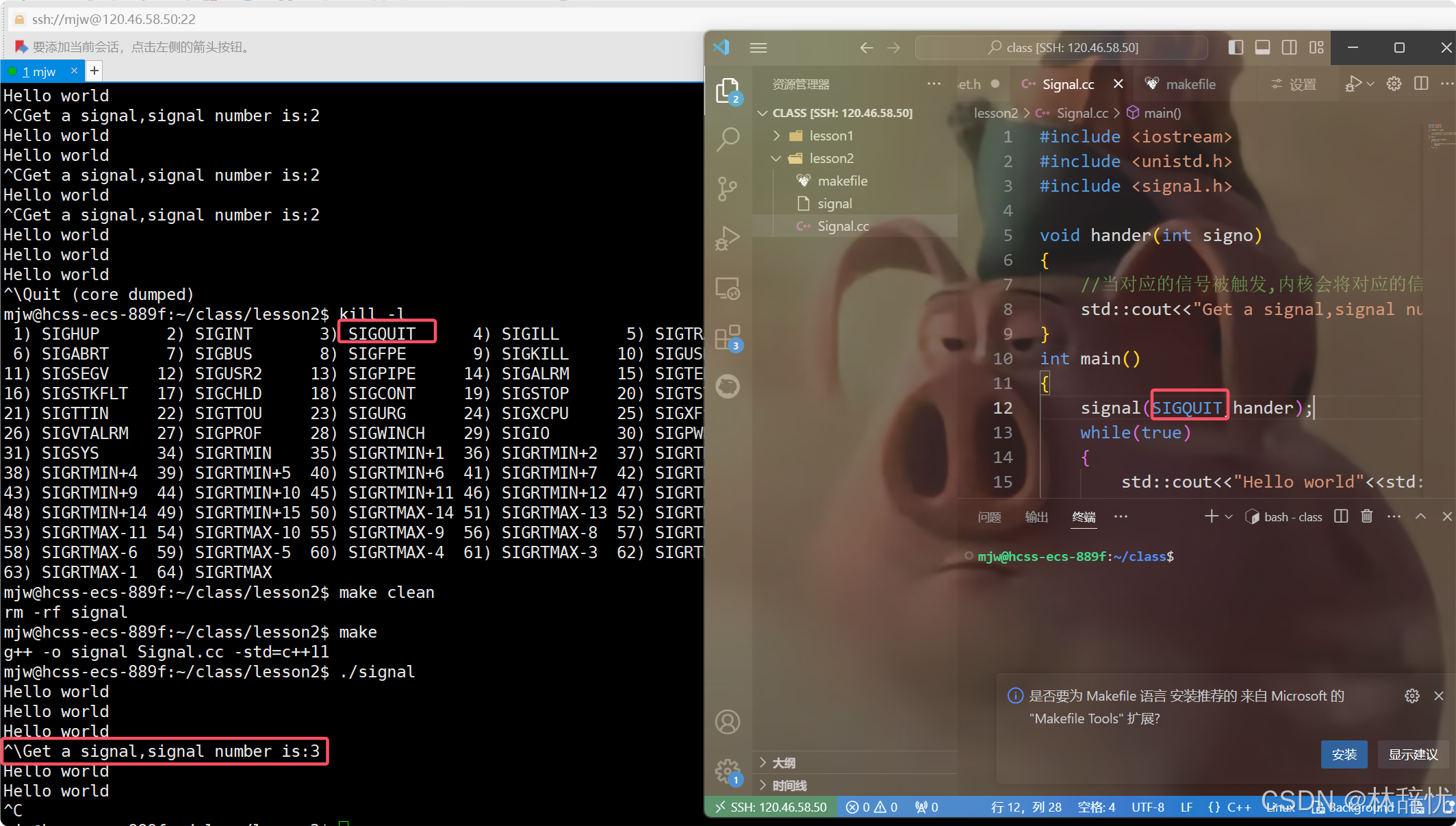
Task: Open the Run and Debug view
Action: click(728, 238)
